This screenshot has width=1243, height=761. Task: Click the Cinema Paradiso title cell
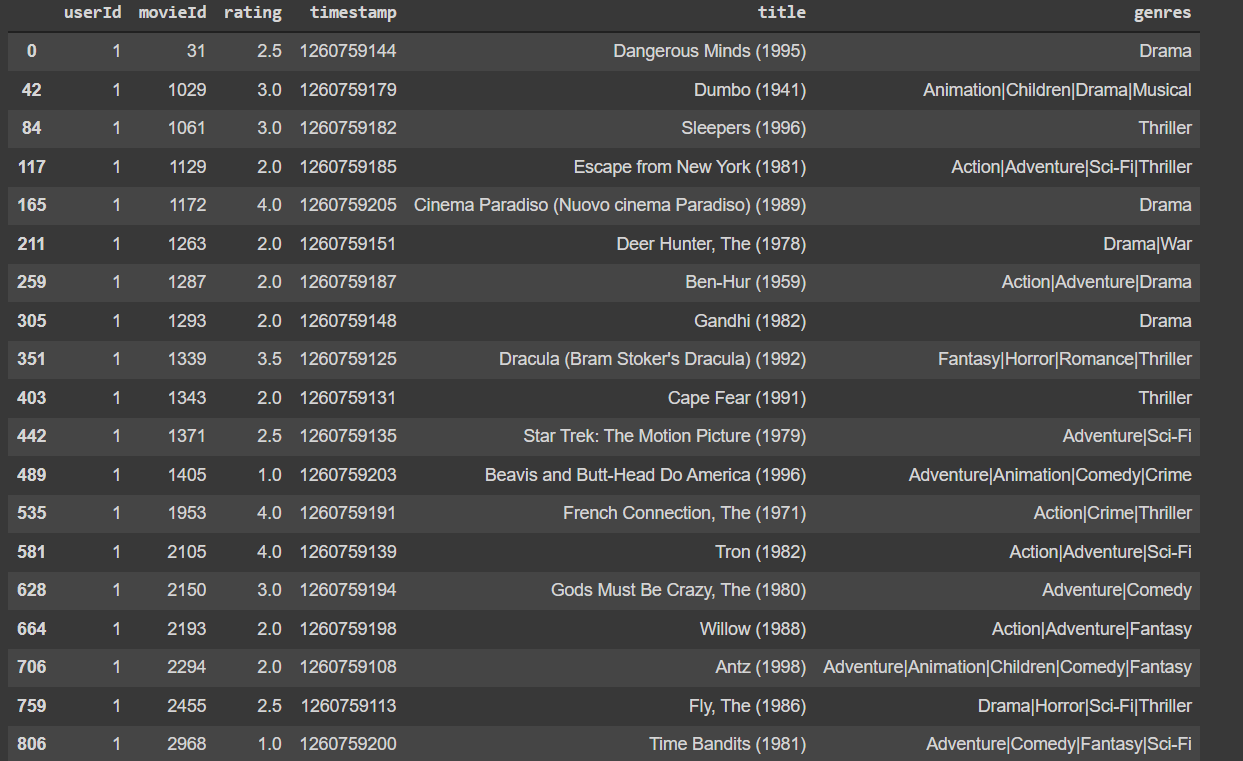(x=610, y=205)
